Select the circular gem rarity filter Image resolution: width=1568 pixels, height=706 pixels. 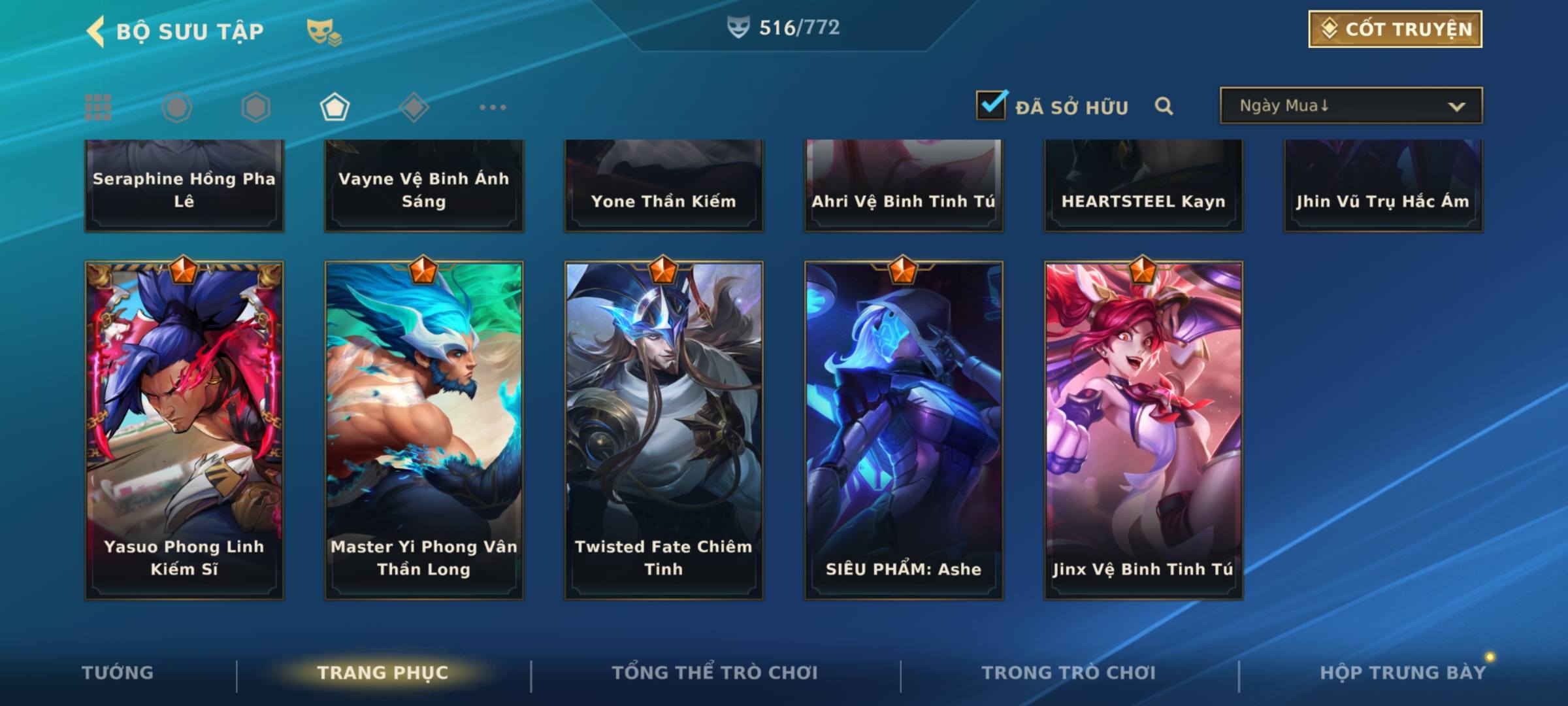(177, 107)
